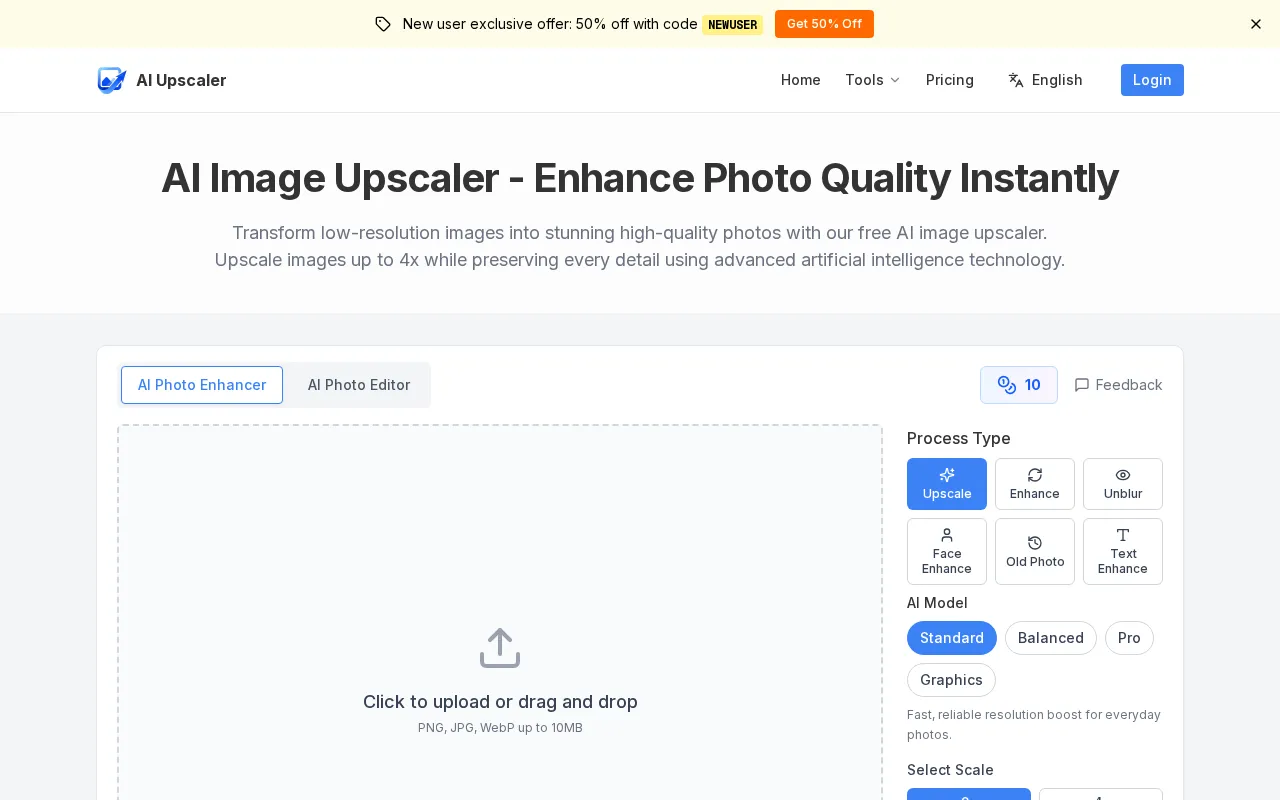Click the AI Upscaler brand name
Image resolution: width=1280 pixels, height=800 pixels.
click(x=181, y=80)
